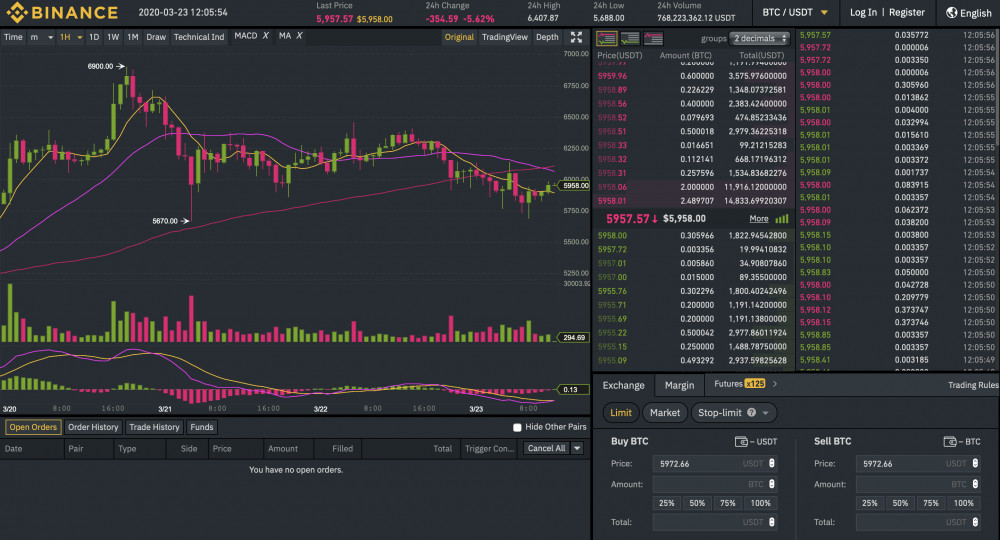Select the Exchange tab
This screenshot has width=1000, height=540.
(x=624, y=385)
